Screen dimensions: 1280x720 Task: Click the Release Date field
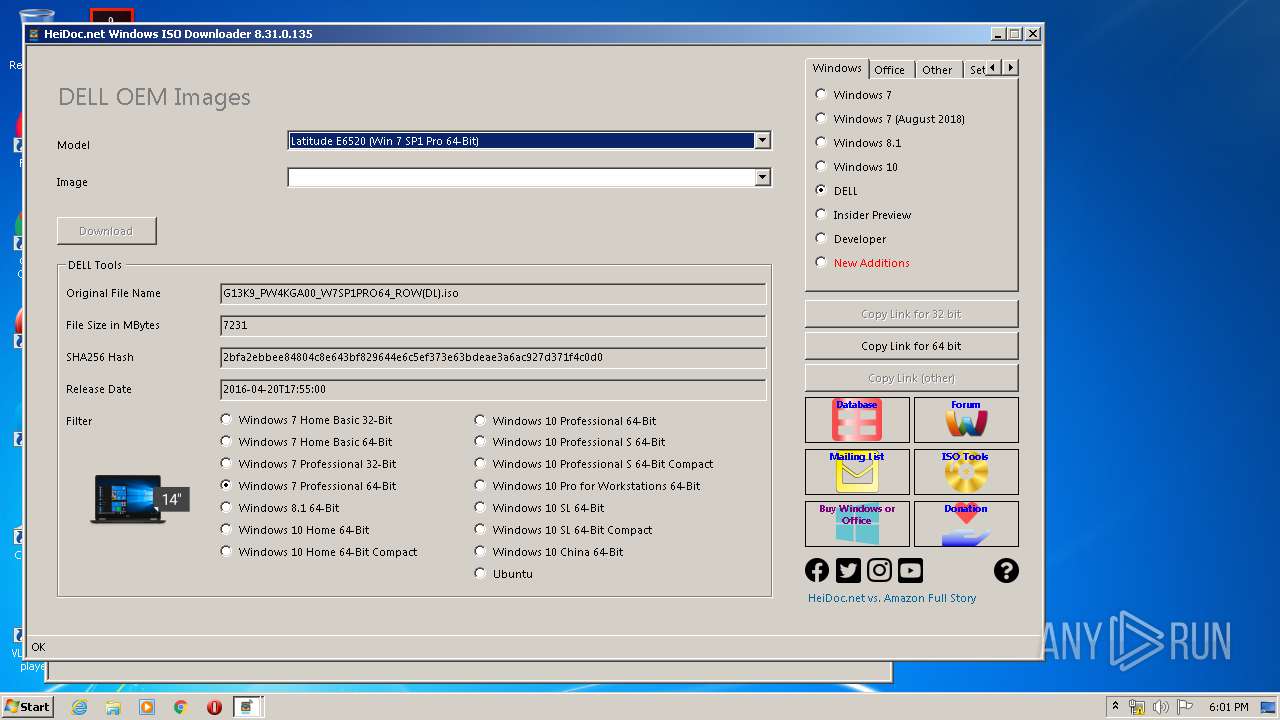point(493,390)
